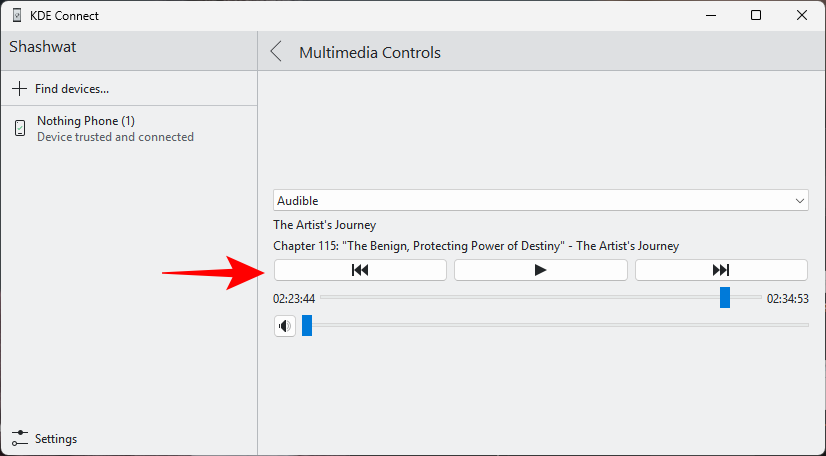Click the Settings sliders icon
Image resolution: width=826 pixels, height=456 pixels.
pyautogui.click(x=19, y=438)
